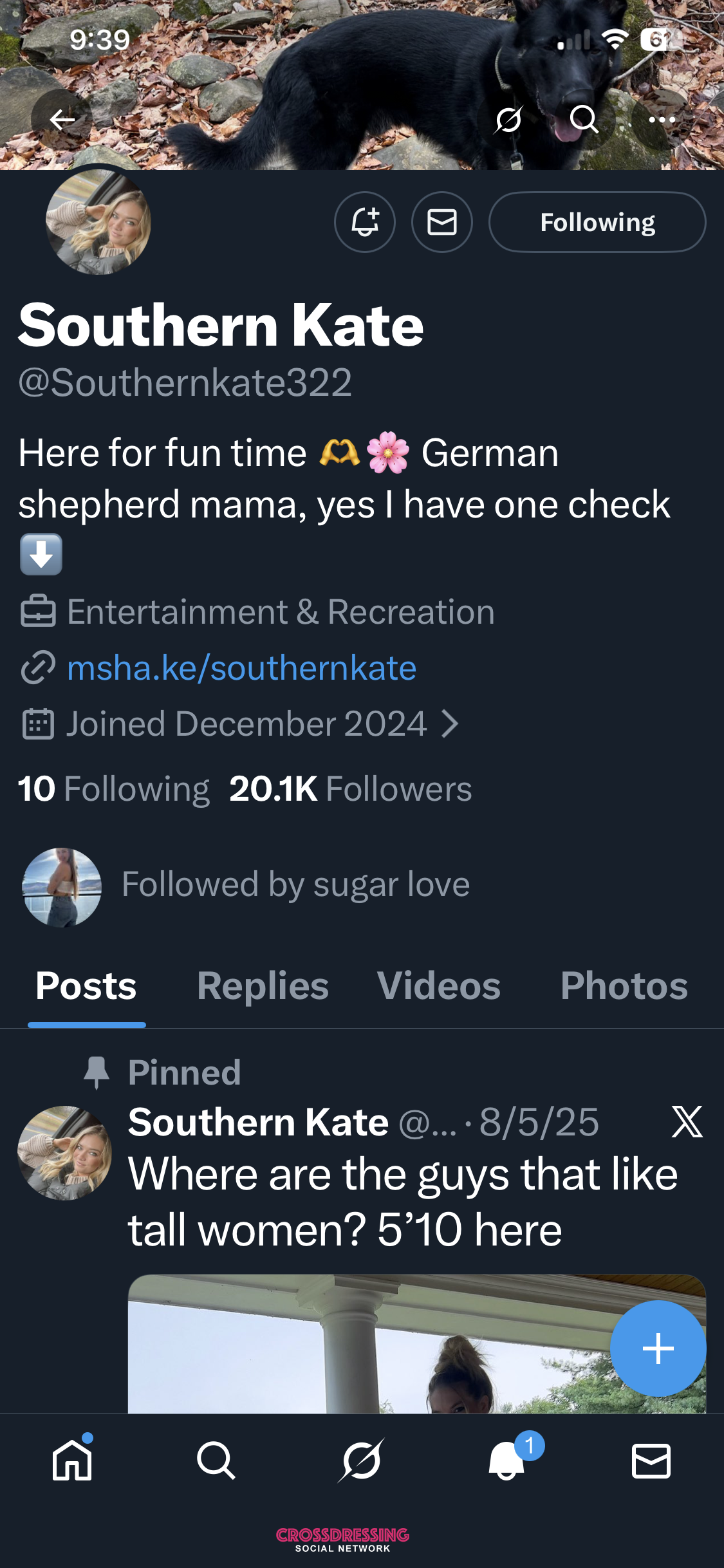The image size is (724, 1568).
Task: View 20.1K Followers list
Action: [x=351, y=789]
